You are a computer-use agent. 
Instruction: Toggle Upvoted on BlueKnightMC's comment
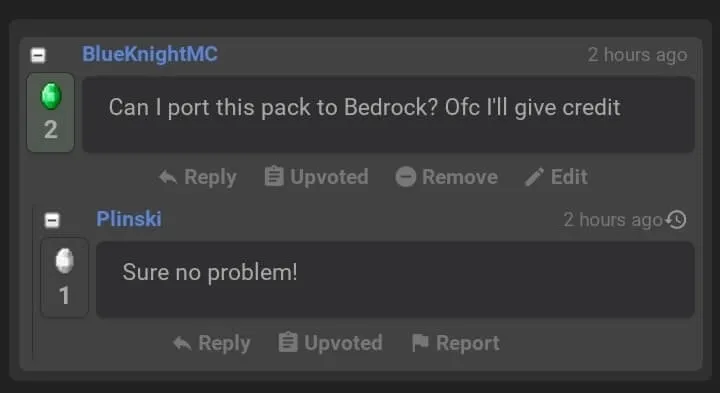click(x=316, y=177)
